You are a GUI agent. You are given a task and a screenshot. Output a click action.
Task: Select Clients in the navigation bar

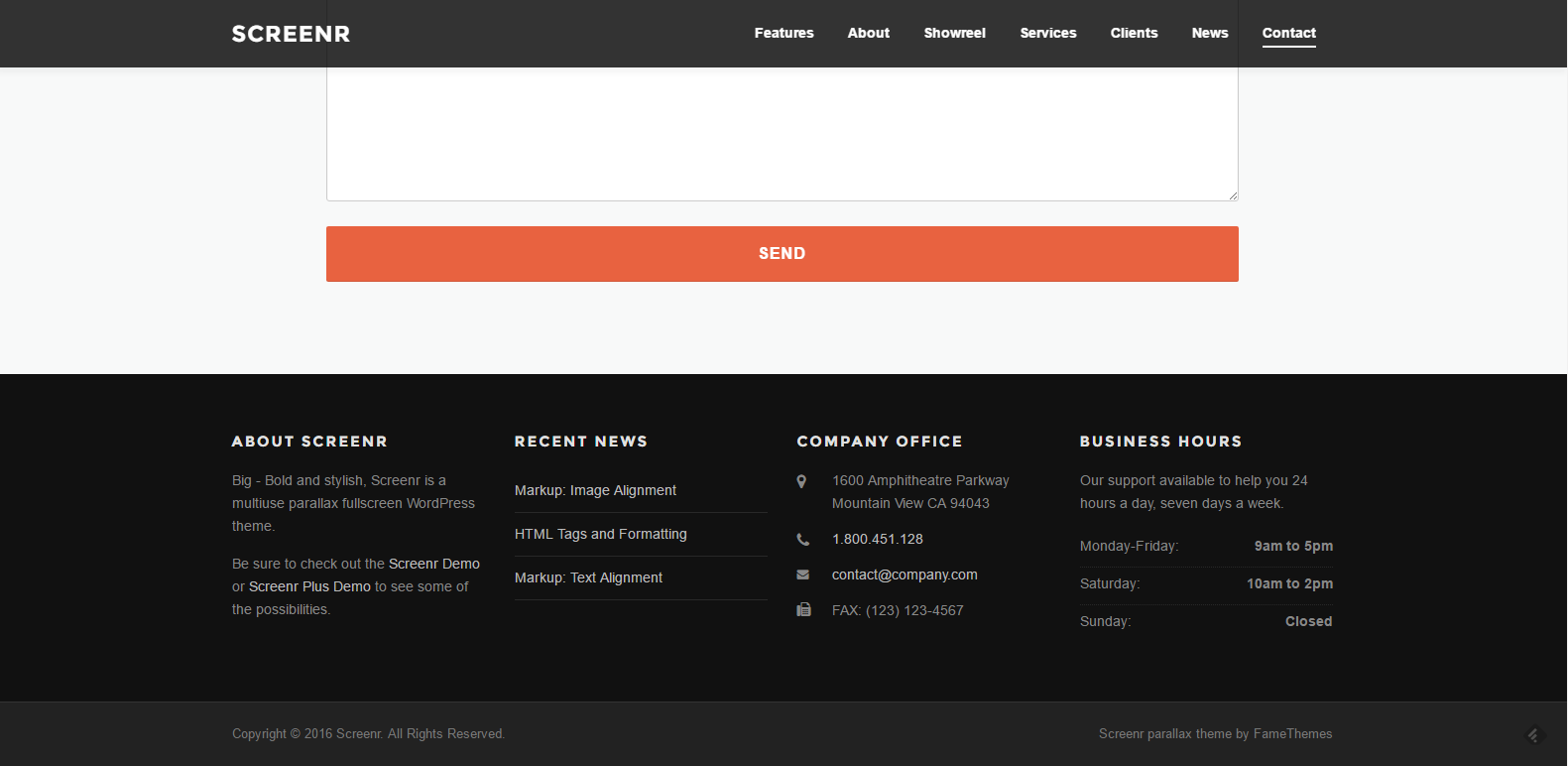(1134, 33)
